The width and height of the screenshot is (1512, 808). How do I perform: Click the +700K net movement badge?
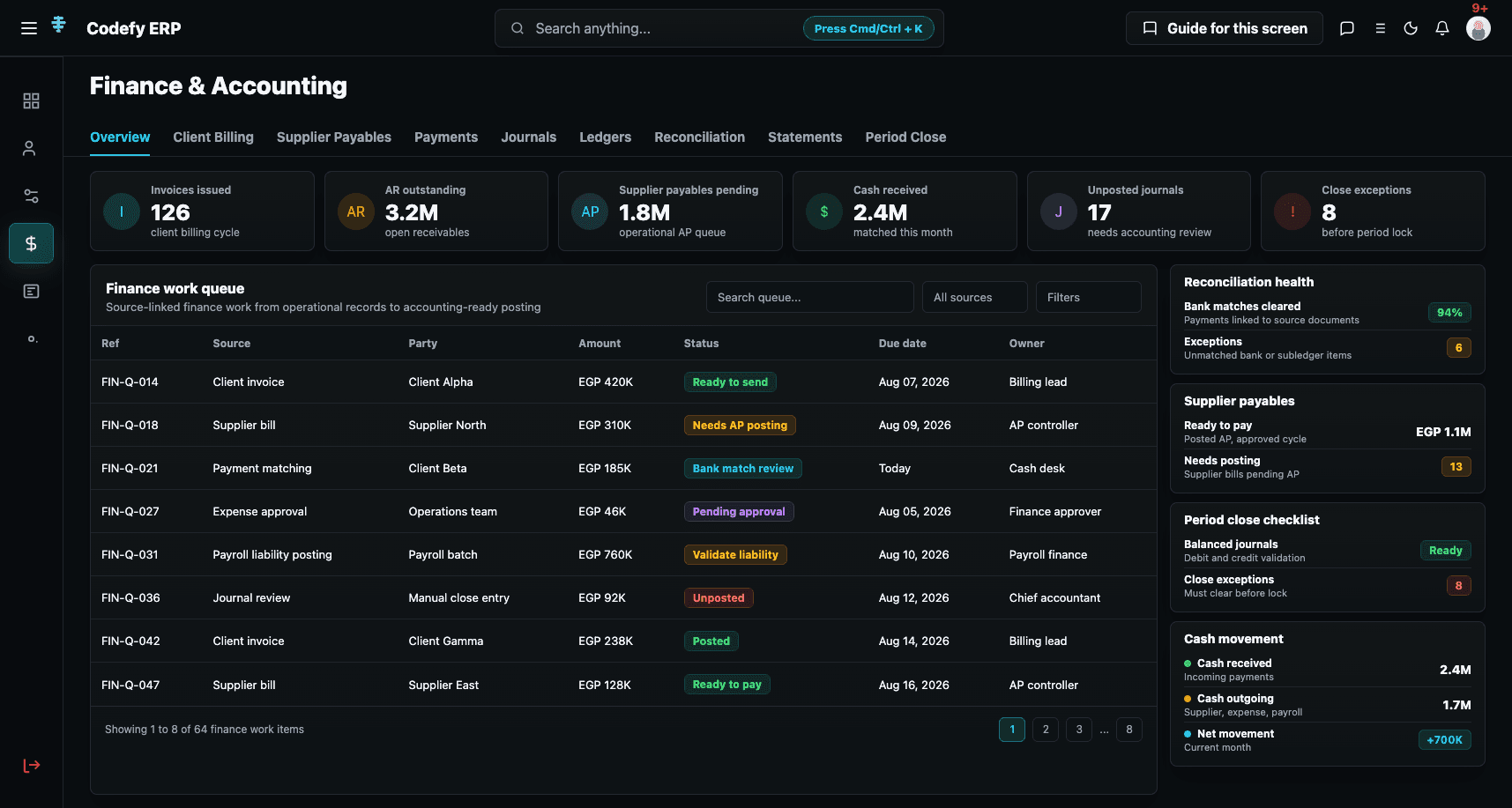pos(1444,740)
